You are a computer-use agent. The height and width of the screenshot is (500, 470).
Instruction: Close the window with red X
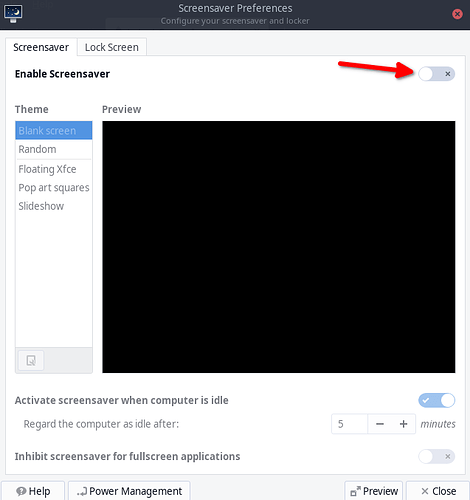[x=457, y=14]
